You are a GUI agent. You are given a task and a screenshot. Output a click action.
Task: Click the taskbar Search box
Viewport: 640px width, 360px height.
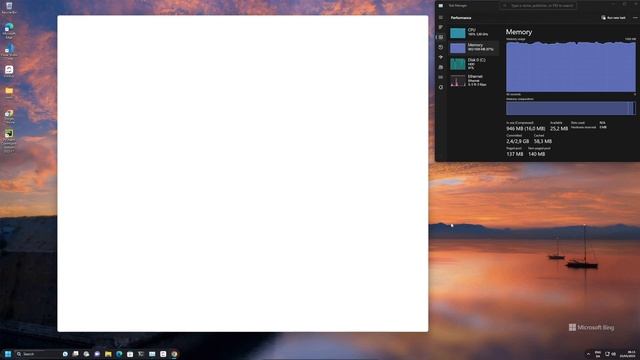click(x=38, y=354)
